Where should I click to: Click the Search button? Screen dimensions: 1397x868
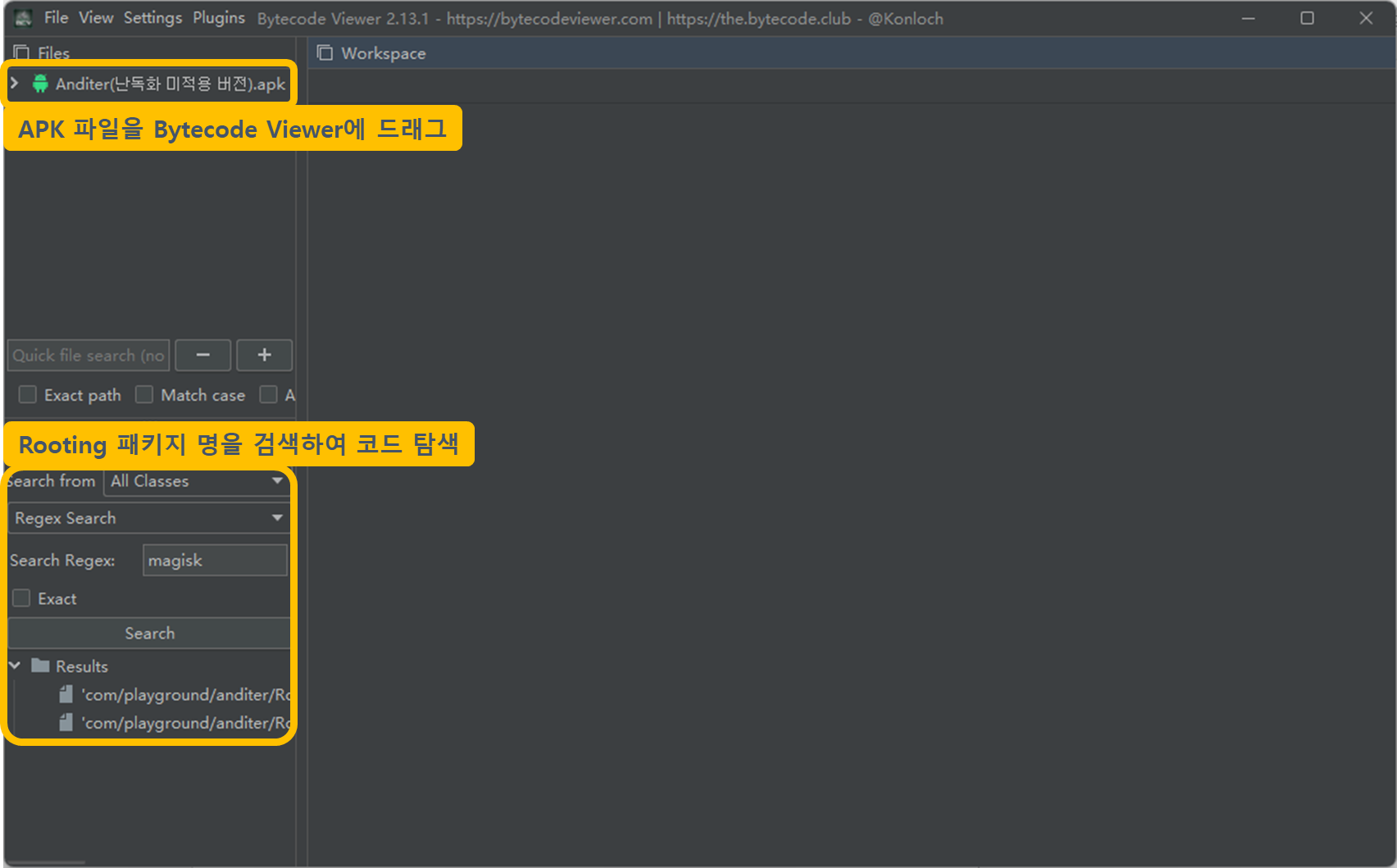(149, 633)
